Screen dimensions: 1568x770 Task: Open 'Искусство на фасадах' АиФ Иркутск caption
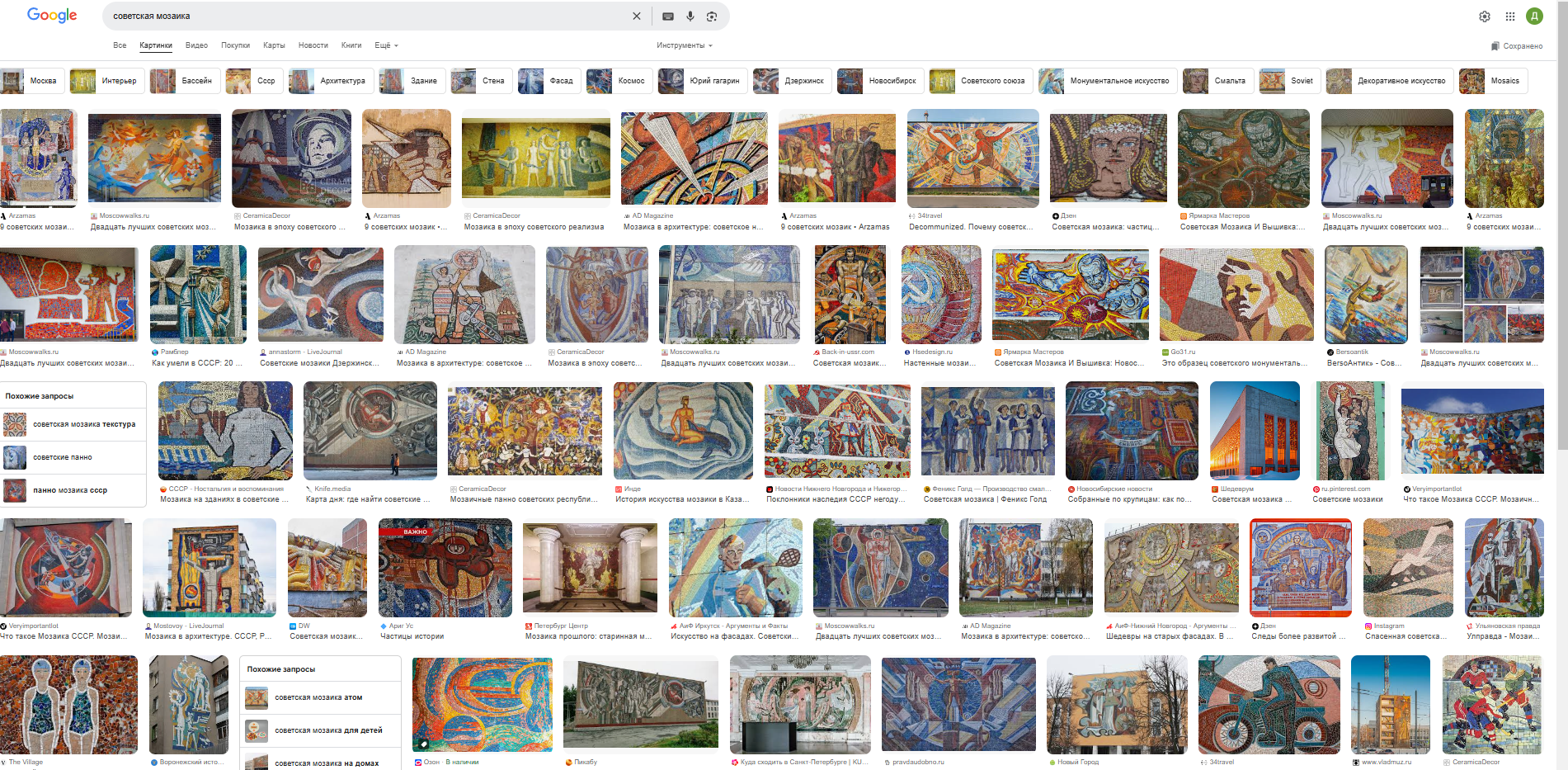(732, 636)
